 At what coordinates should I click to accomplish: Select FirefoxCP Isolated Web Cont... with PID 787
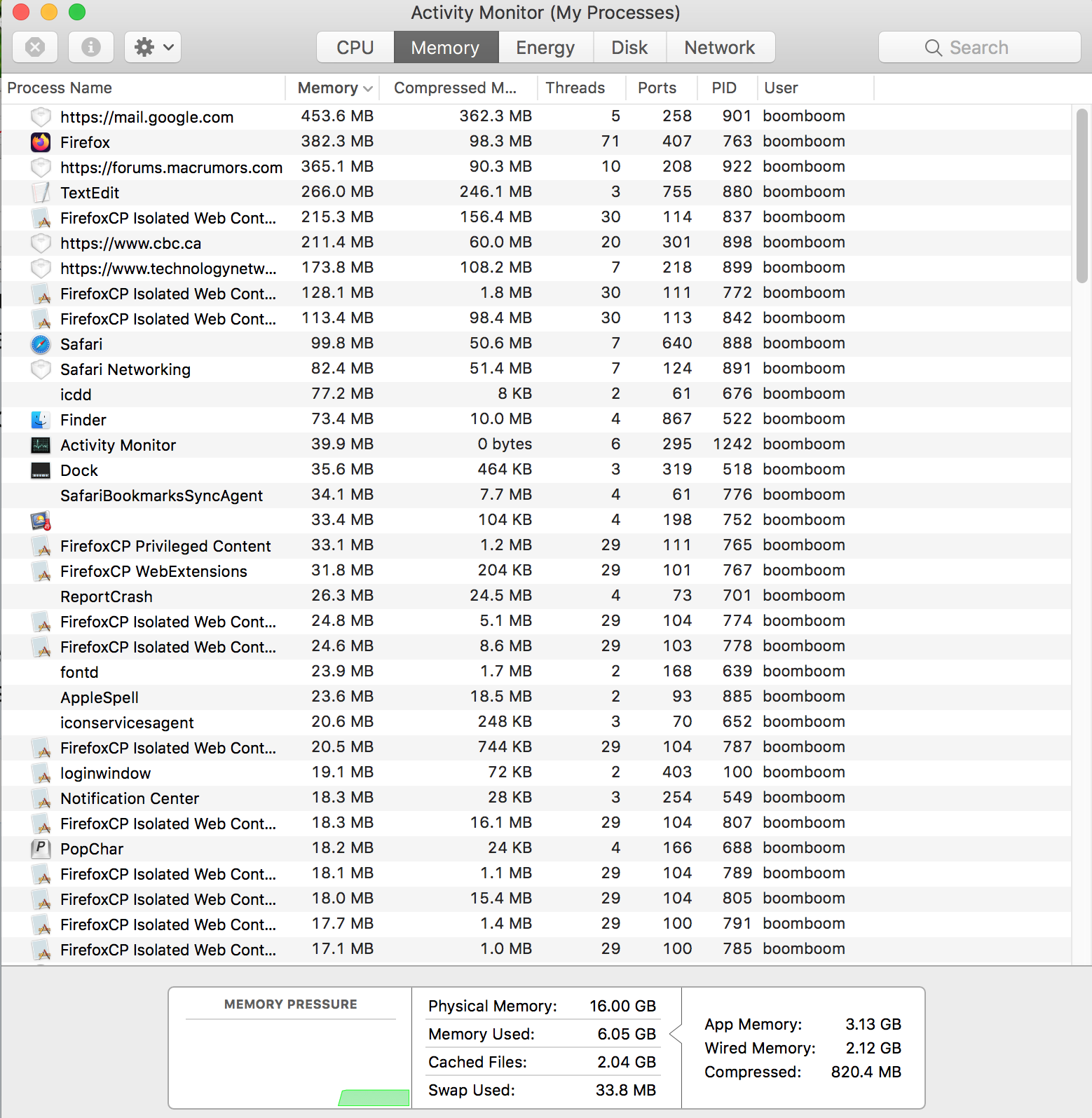point(168,748)
